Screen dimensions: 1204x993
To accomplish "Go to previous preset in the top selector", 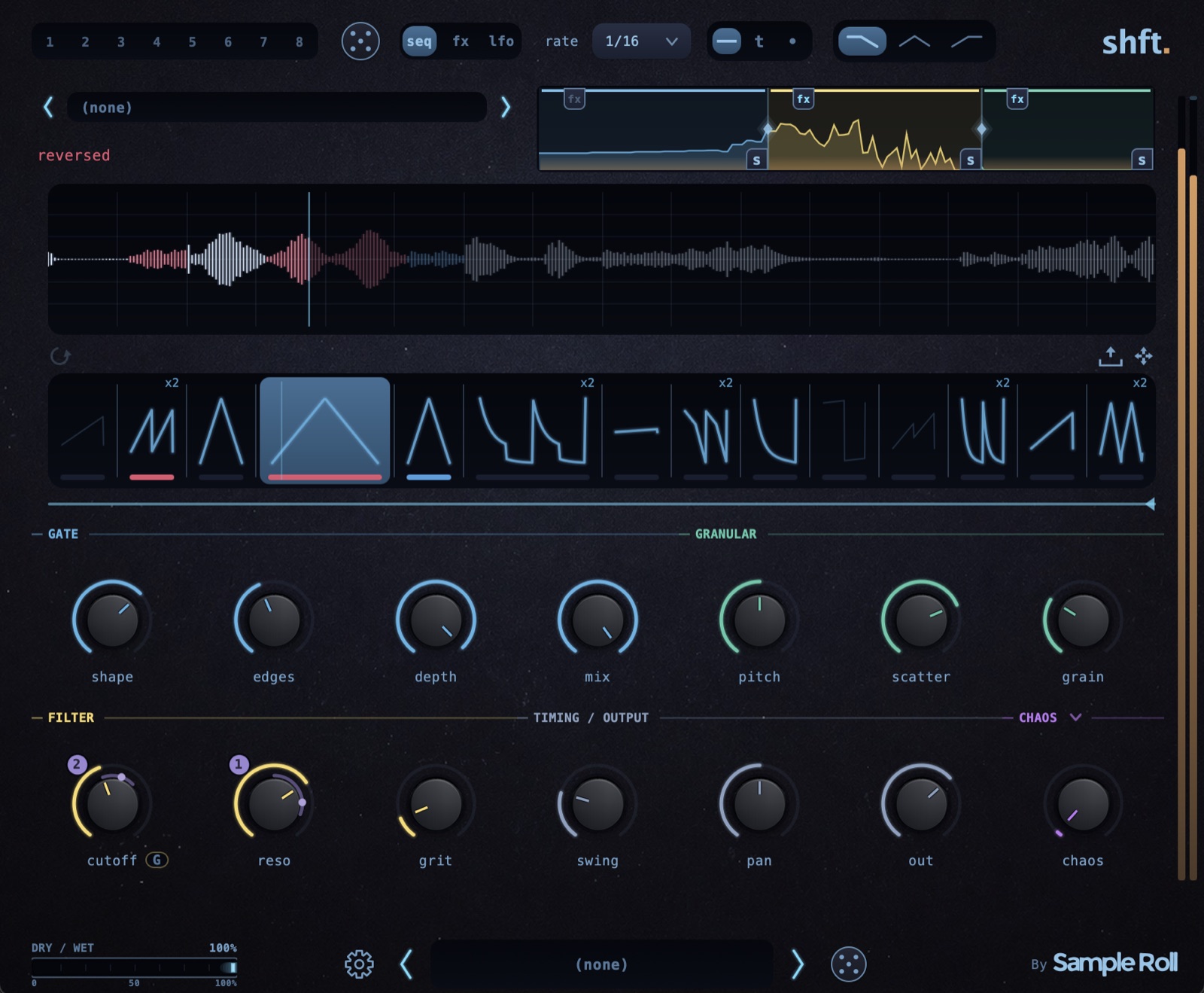I will (x=48, y=107).
